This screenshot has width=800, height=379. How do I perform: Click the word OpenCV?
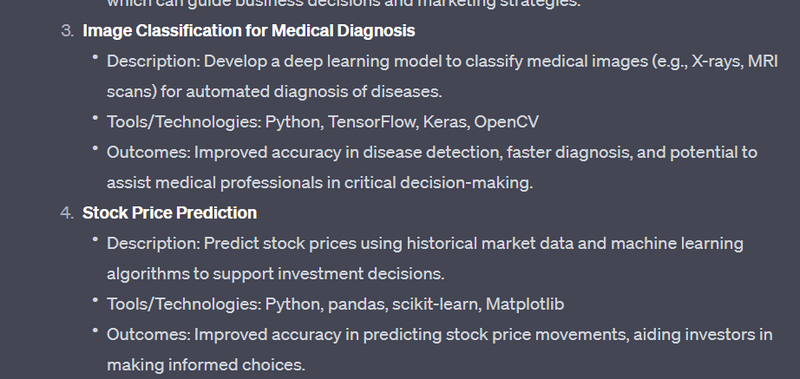tap(506, 122)
